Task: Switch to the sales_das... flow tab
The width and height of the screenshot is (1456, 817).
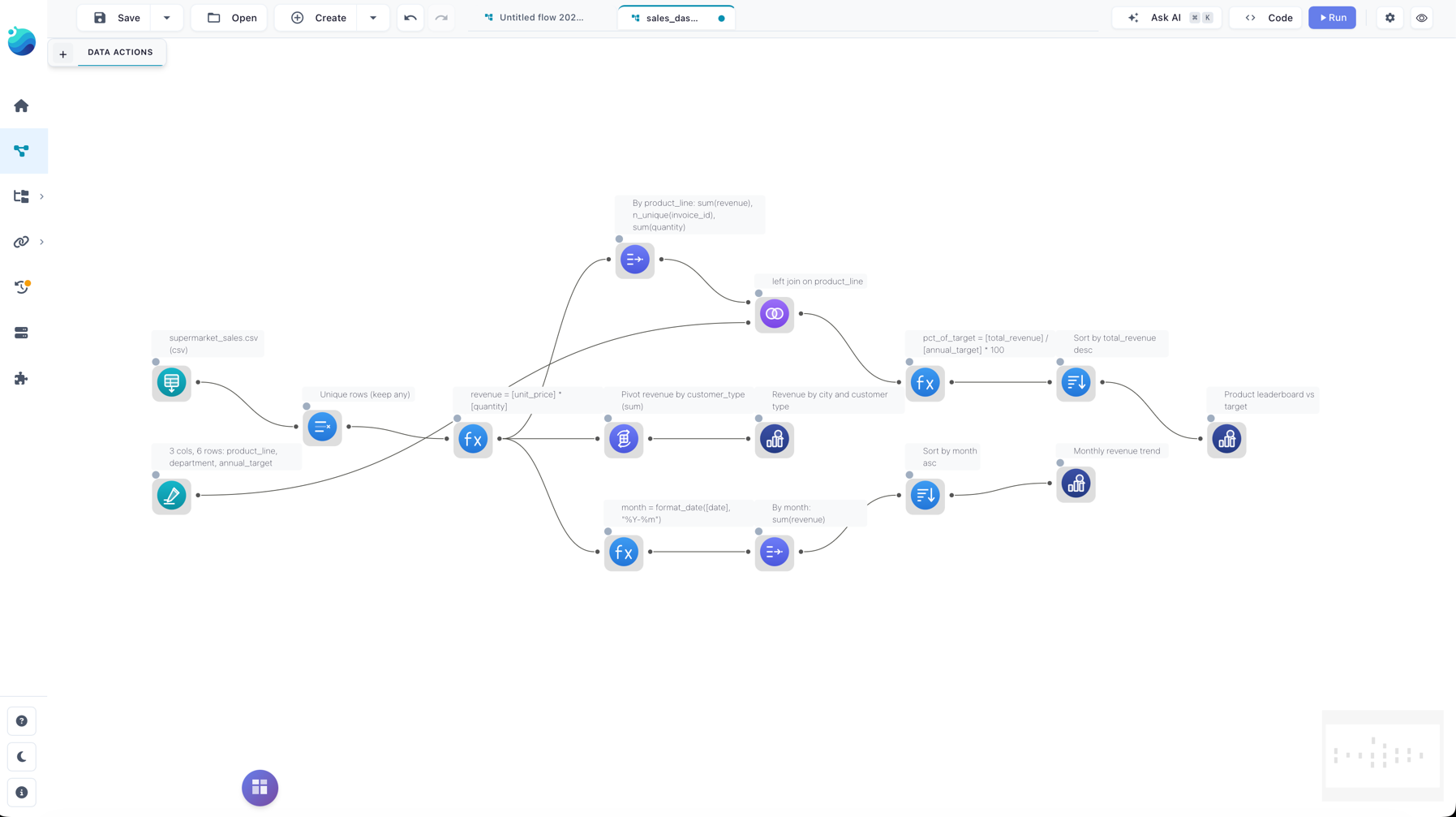Action: [x=676, y=18]
